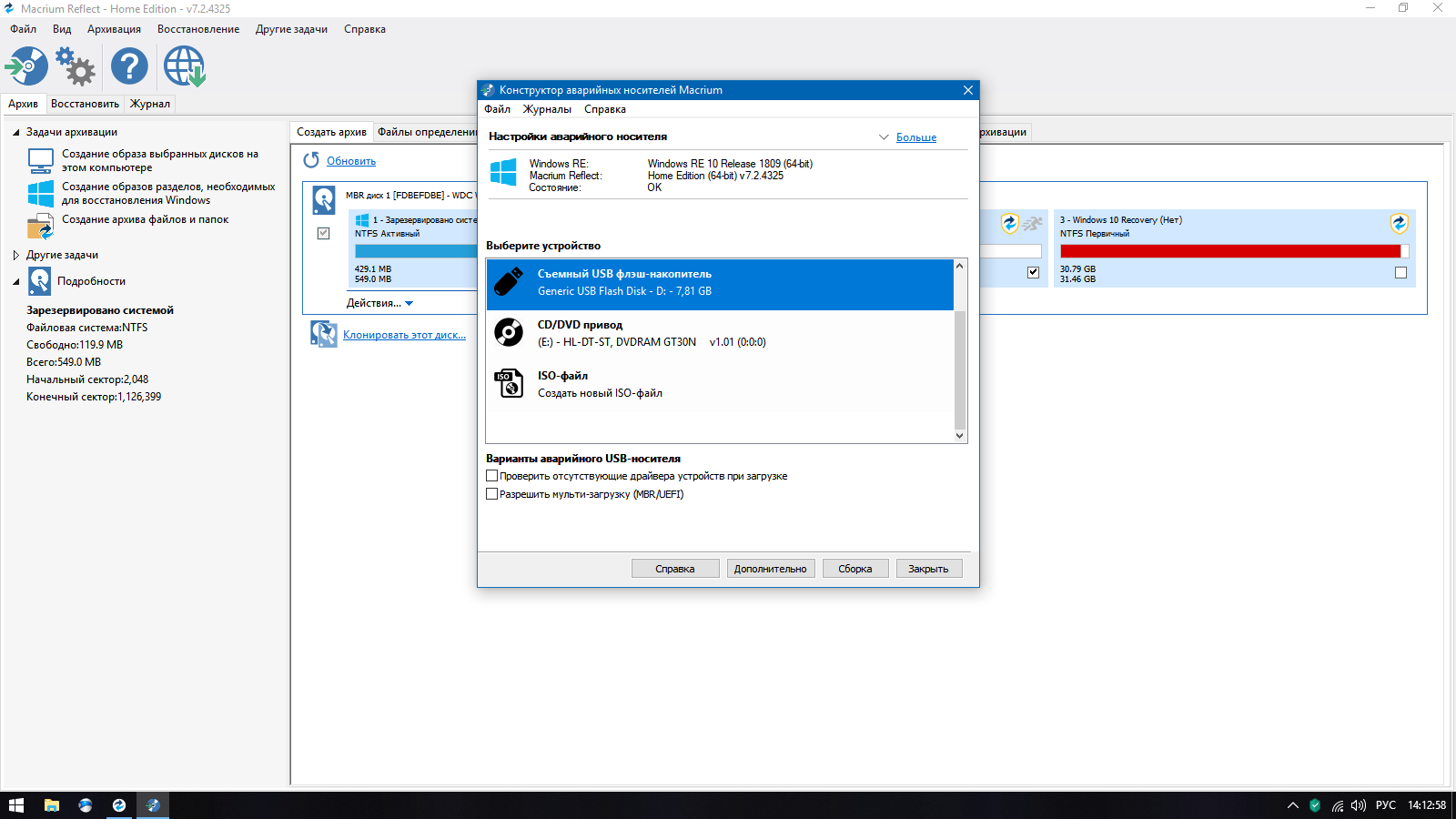Click the device list scrollbar up arrow

(x=960, y=267)
